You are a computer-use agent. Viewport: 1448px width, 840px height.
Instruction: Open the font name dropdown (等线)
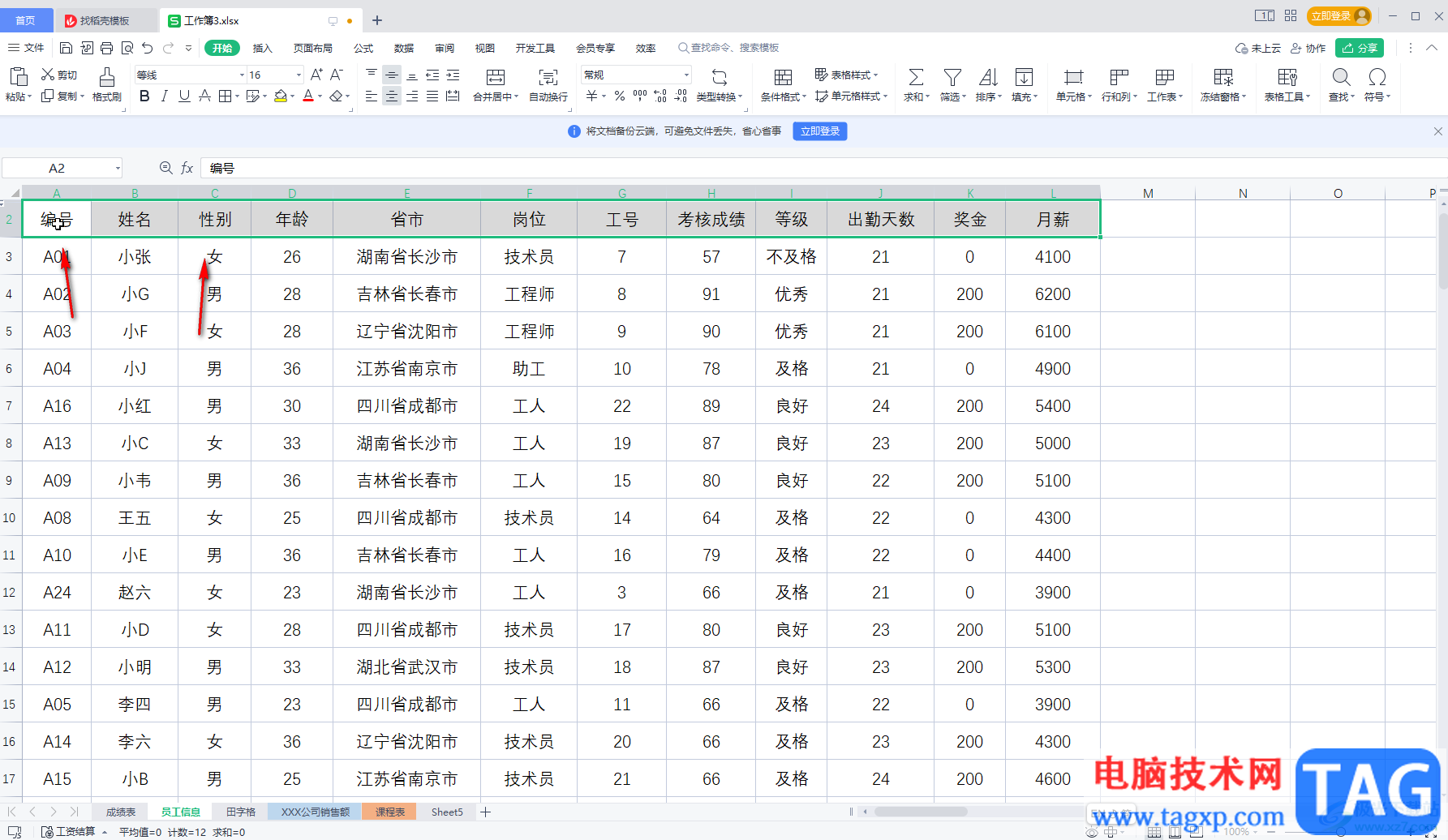click(242, 75)
